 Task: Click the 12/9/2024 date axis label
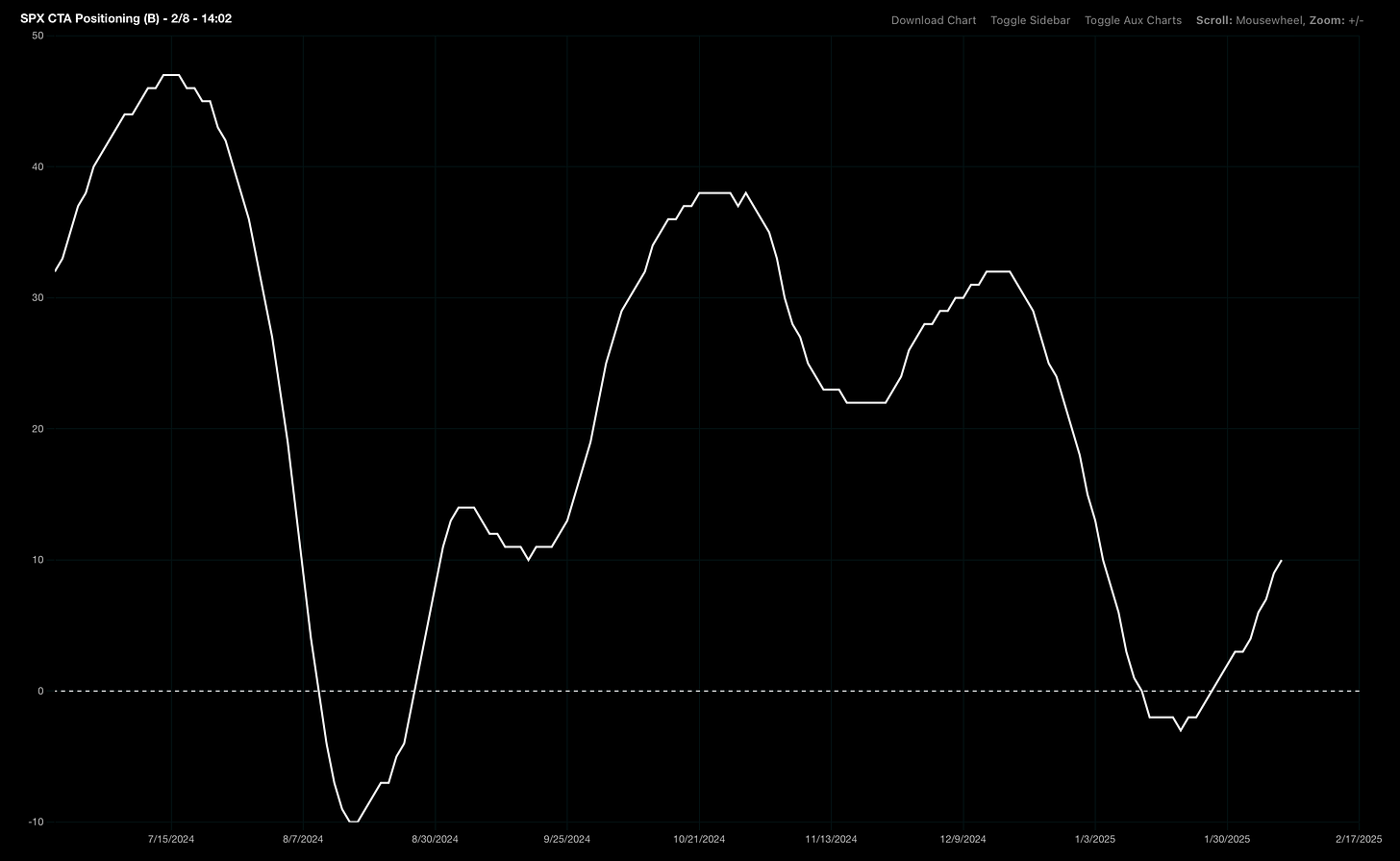point(962,839)
